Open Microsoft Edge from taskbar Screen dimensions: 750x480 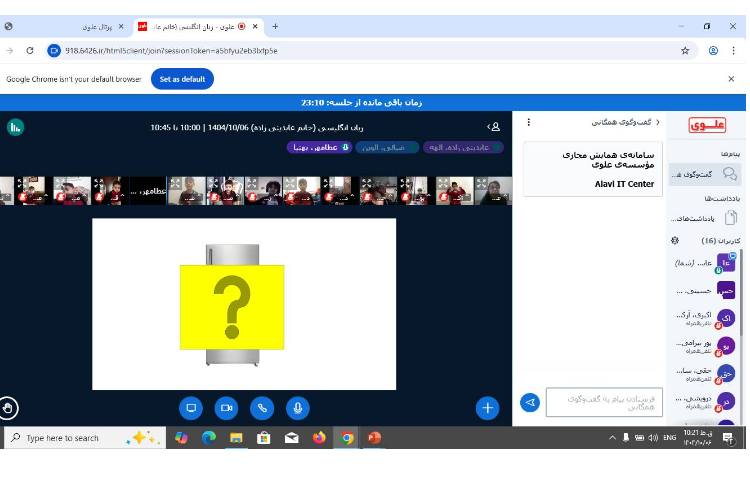(x=209, y=438)
